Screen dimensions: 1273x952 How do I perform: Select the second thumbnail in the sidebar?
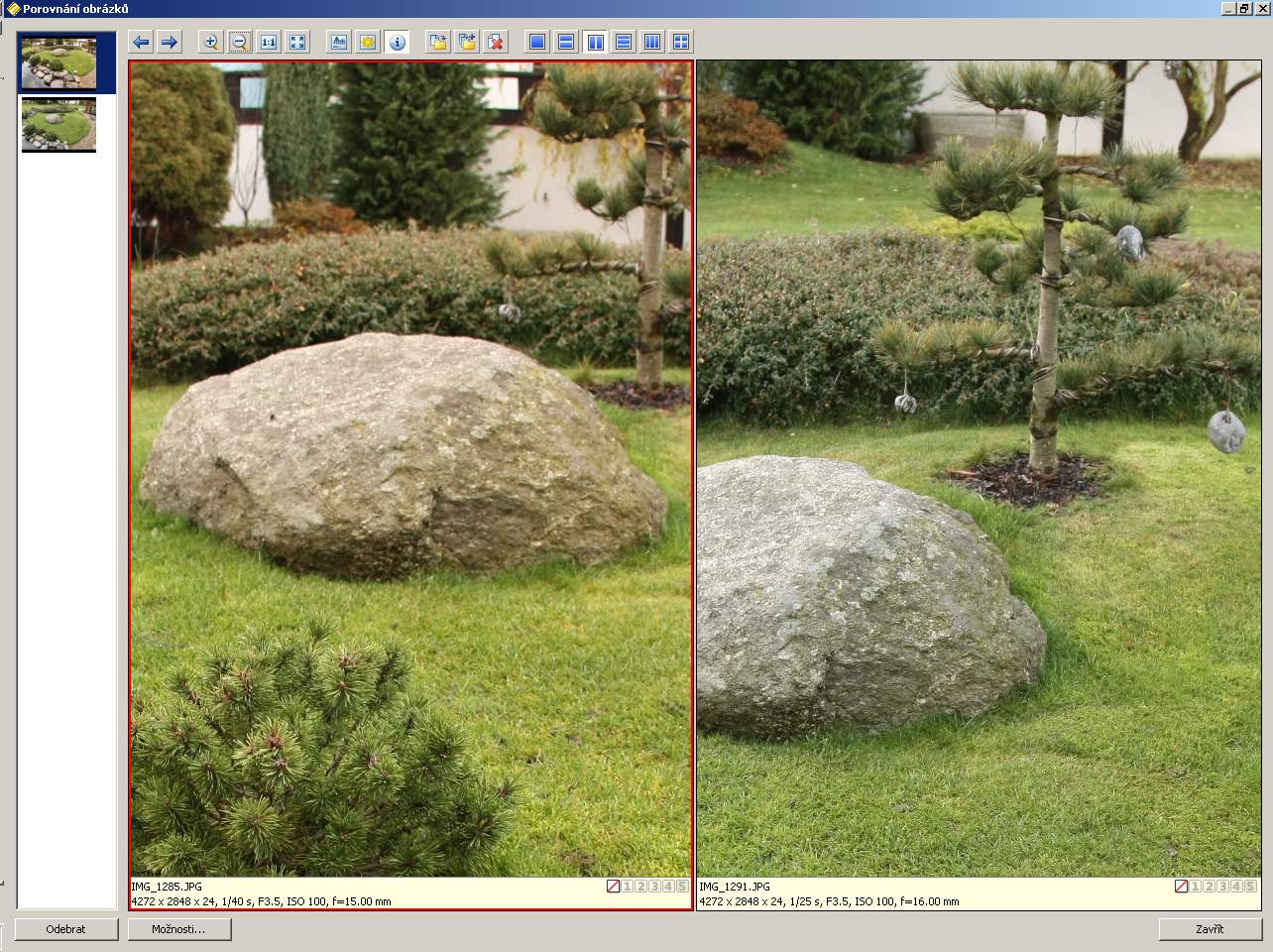59,125
